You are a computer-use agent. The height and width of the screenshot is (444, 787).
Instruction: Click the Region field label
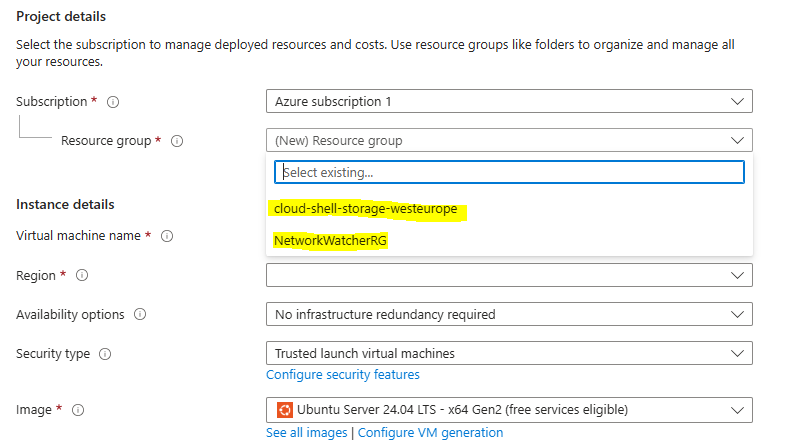[36, 276]
